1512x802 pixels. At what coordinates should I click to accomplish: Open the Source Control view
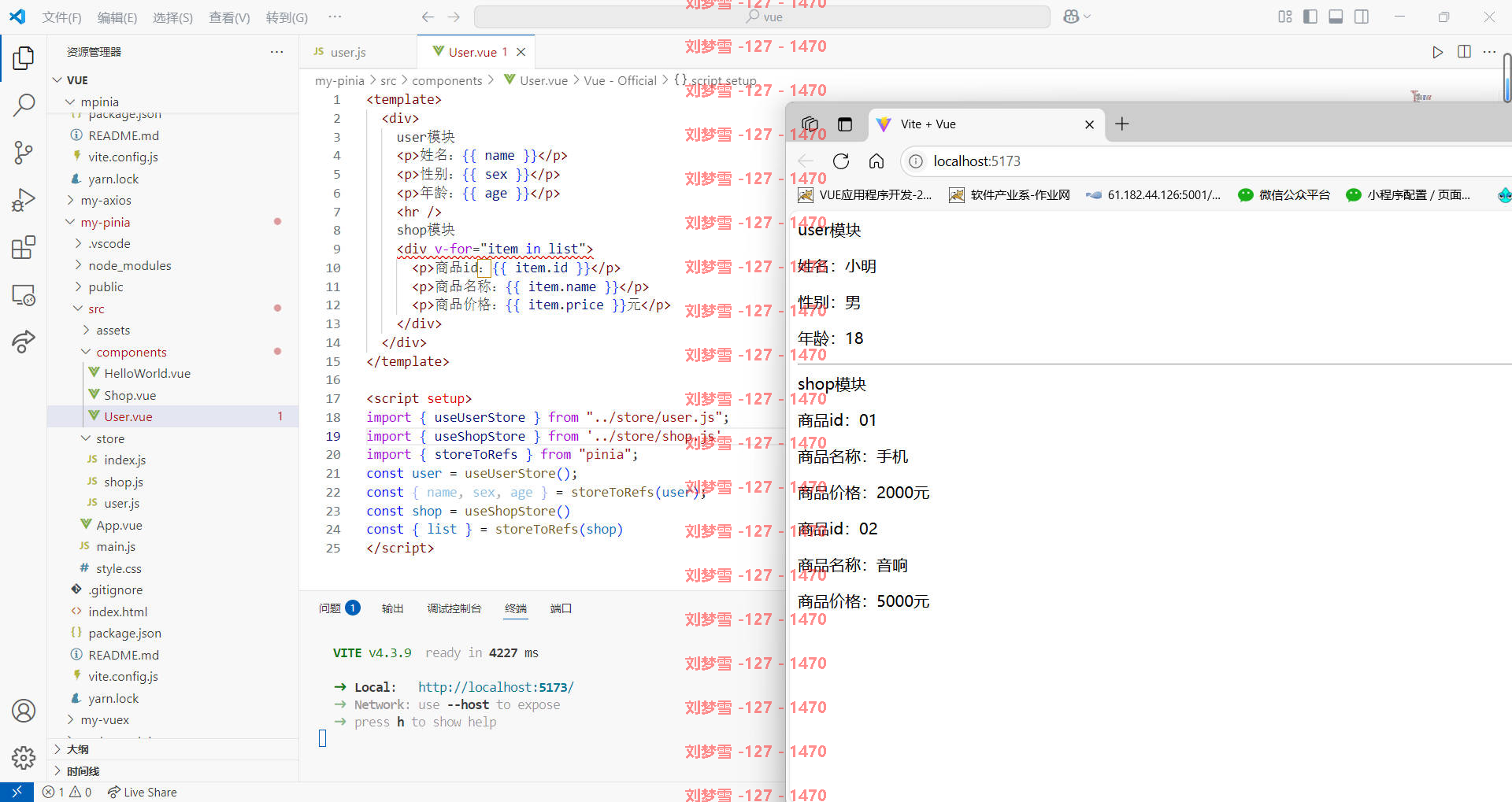pos(24,153)
